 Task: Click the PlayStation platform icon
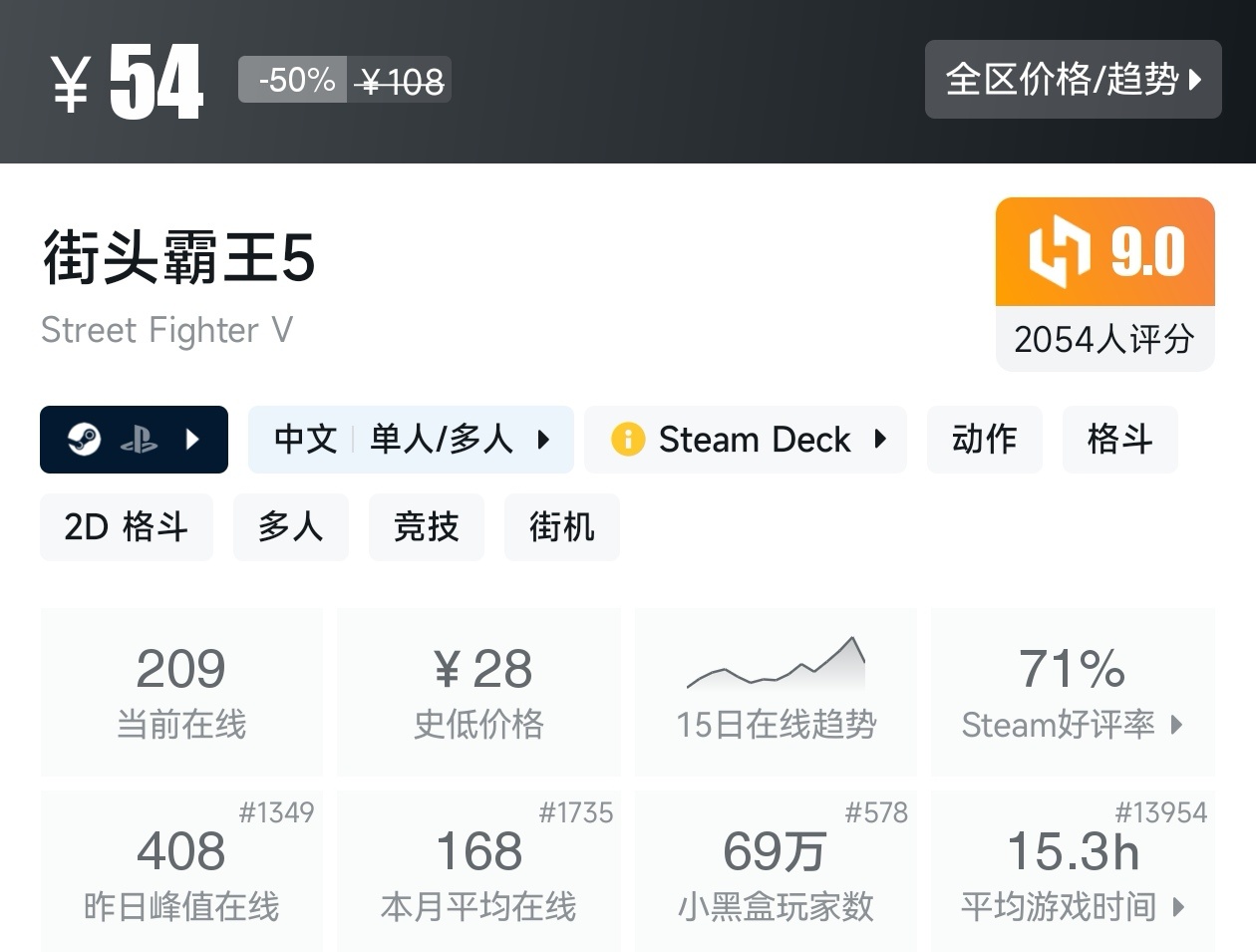[139, 440]
